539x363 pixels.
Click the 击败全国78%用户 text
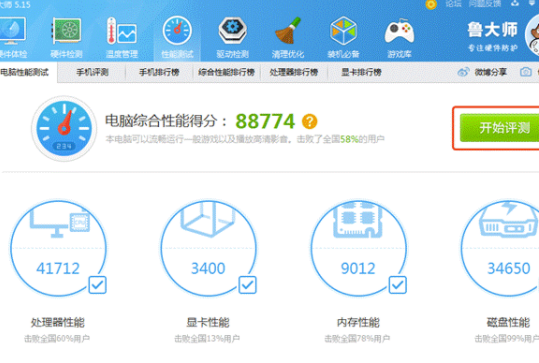357,339
